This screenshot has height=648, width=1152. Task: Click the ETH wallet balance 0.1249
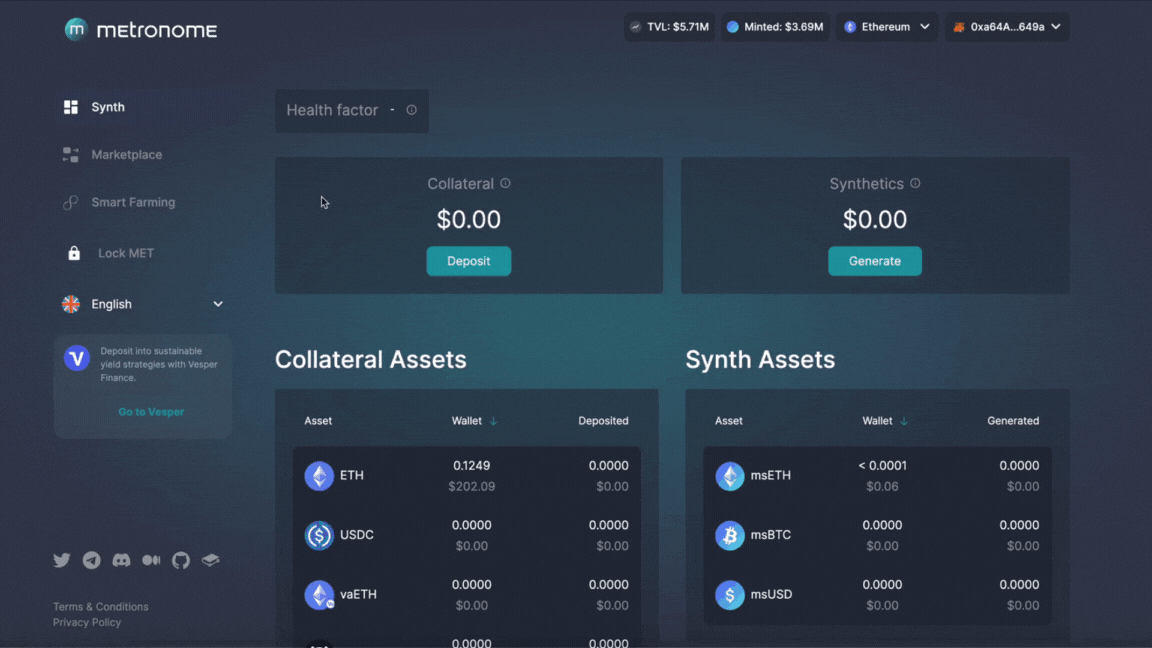[472, 466]
